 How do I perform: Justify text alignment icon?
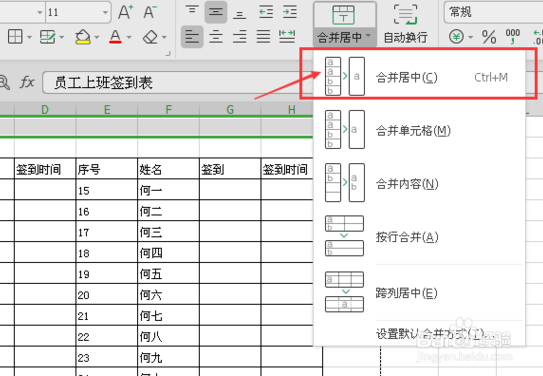click(263, 37)
